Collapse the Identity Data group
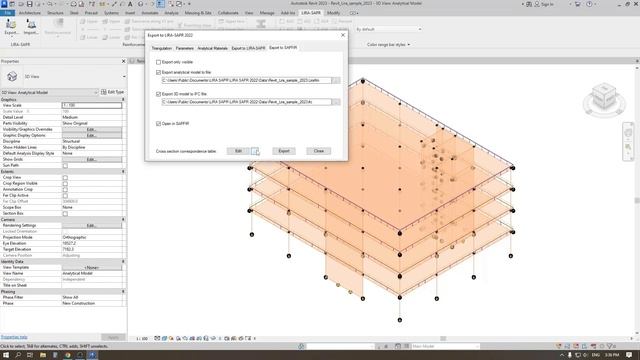640x360 pixels. 123,262
